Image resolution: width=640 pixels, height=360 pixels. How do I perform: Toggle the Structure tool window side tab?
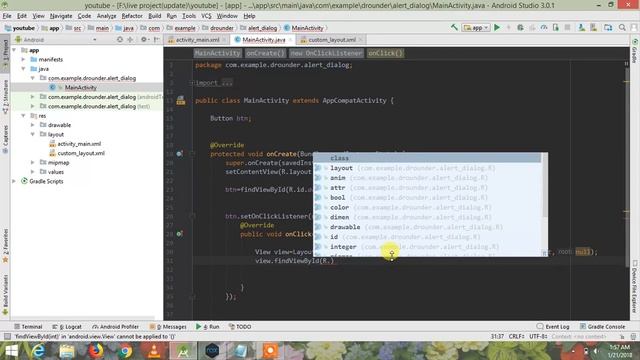(5, 97)
